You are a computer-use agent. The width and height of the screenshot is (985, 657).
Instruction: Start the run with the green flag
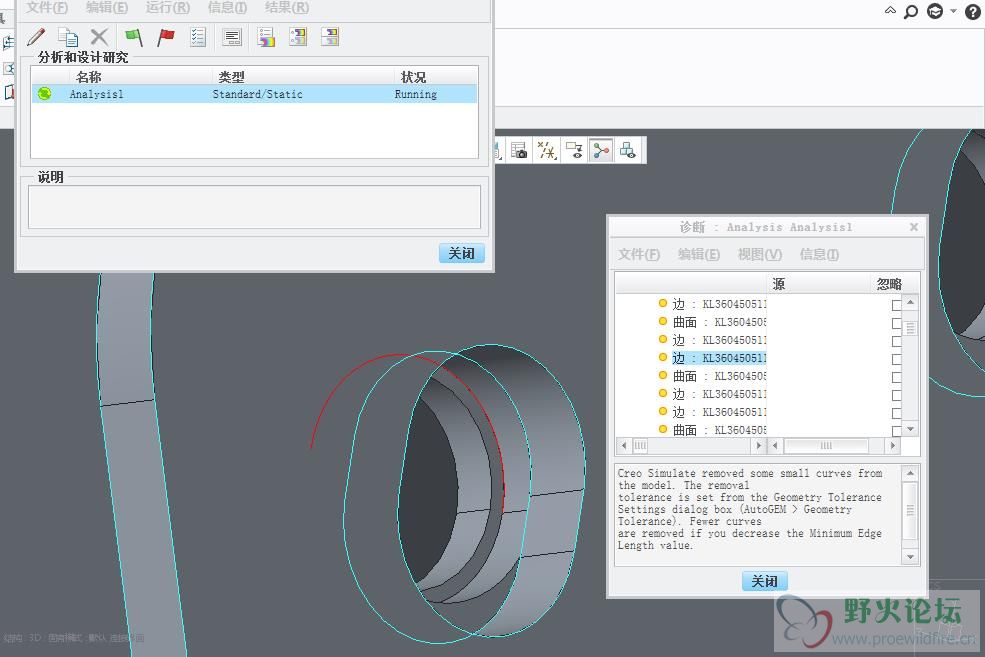pos(134,37)
